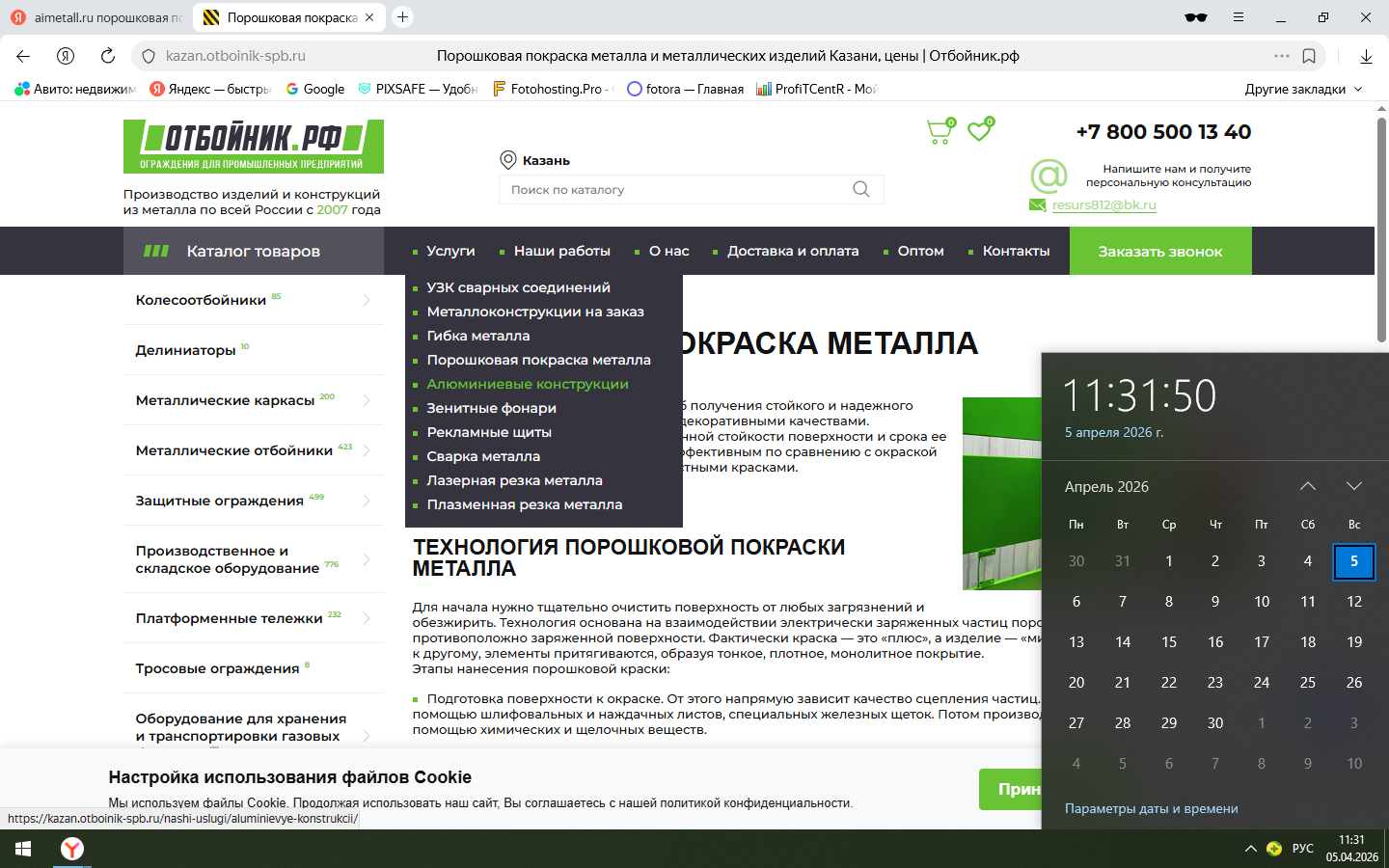Open the browser downloads icon
The width and height of the screenshot is (1389, 868).
1366,56
